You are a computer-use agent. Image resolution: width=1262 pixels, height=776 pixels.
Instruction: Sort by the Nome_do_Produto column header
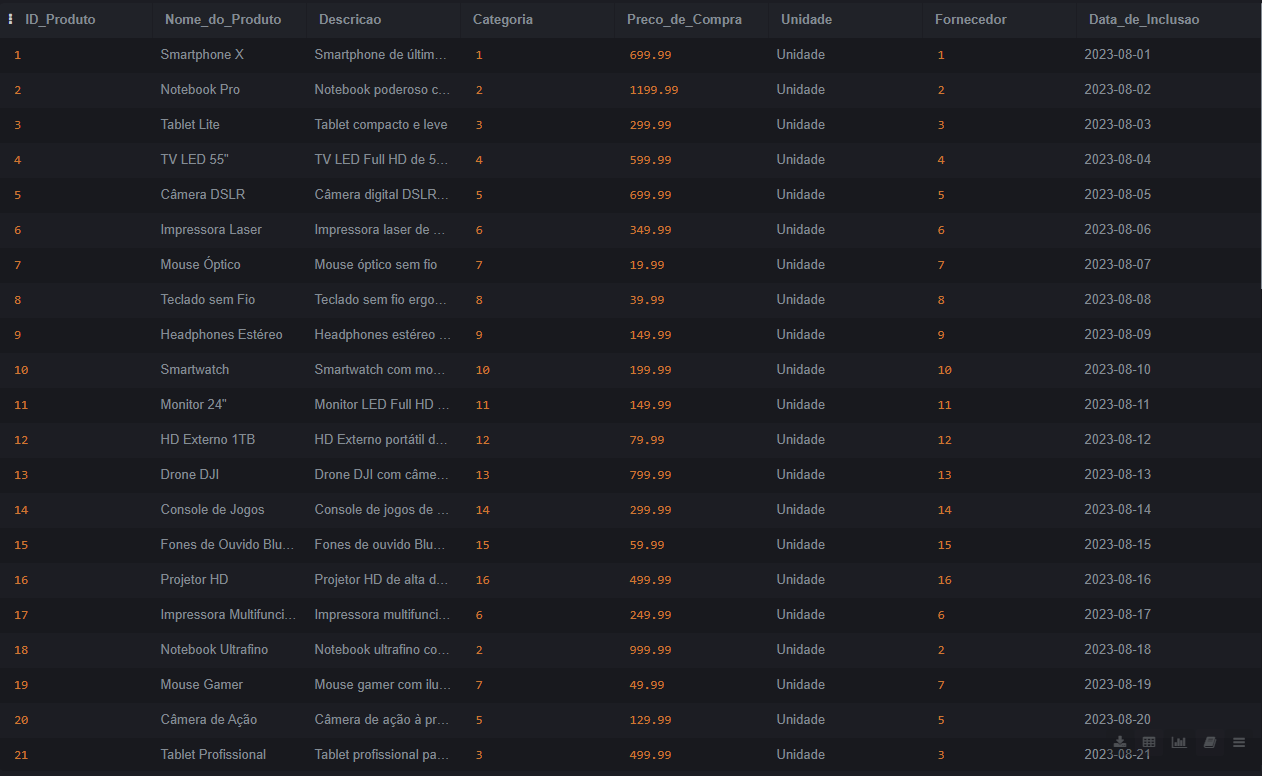[223, 19]
